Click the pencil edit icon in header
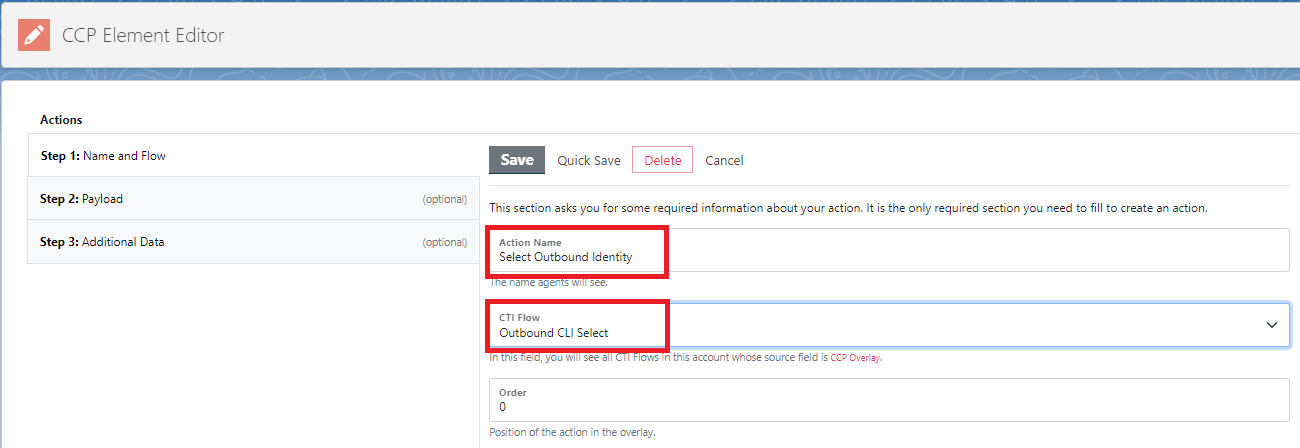 pyautogui.click(x=33, y=35)
